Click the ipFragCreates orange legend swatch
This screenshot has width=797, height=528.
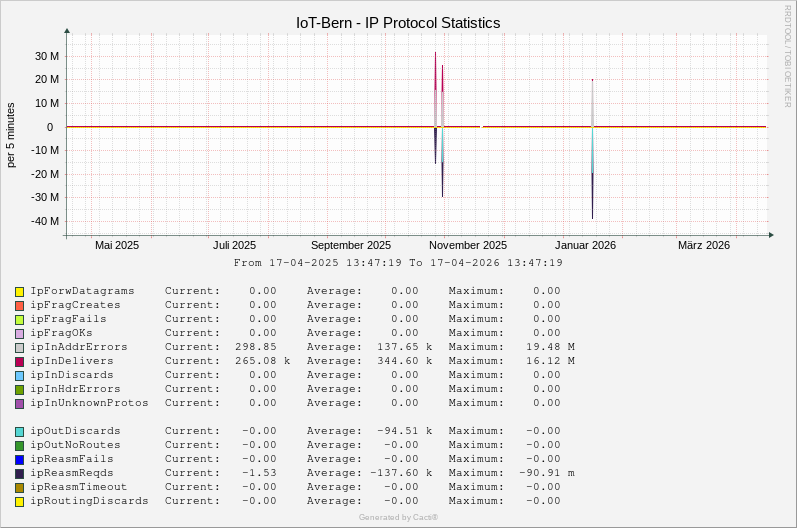point(19,306)
